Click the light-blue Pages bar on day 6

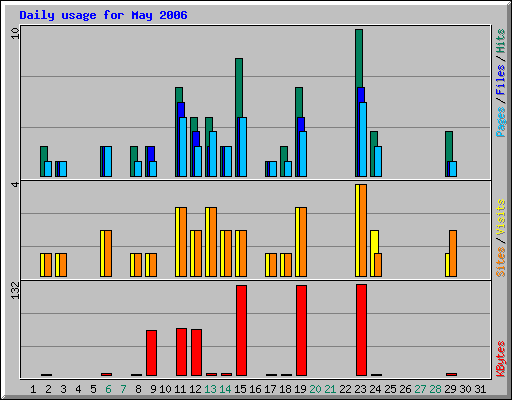(x=108, y=161)
